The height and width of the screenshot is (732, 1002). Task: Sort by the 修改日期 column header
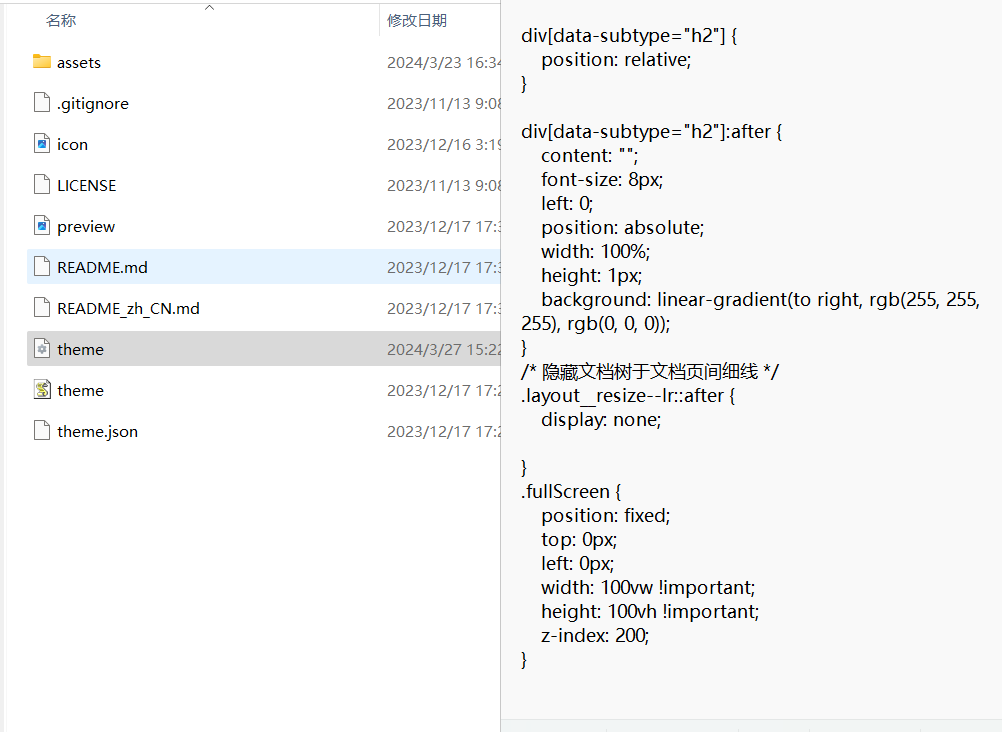point(417,20)
